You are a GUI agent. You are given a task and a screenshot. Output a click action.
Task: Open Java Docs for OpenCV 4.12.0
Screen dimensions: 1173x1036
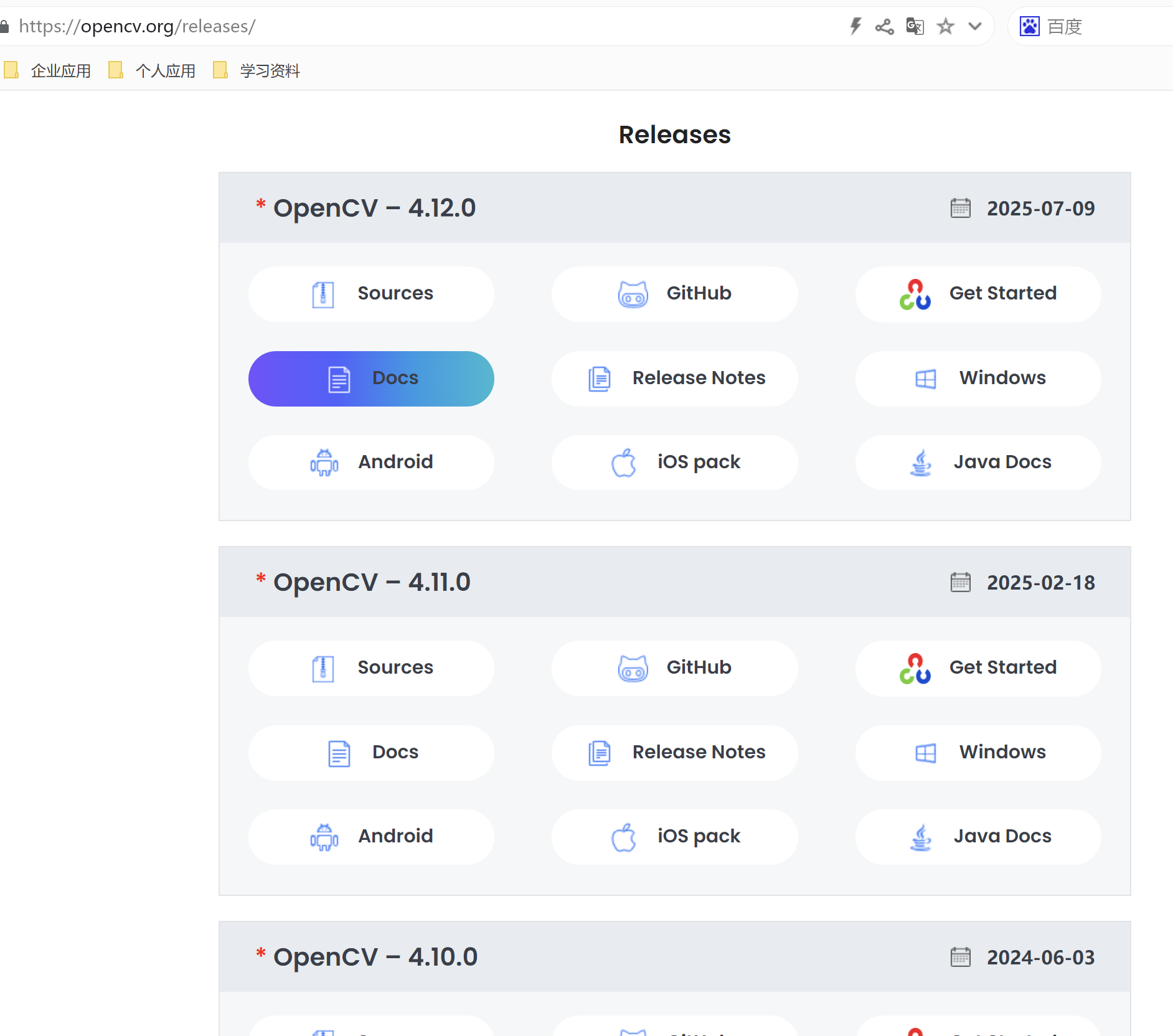tap(977, 463)
